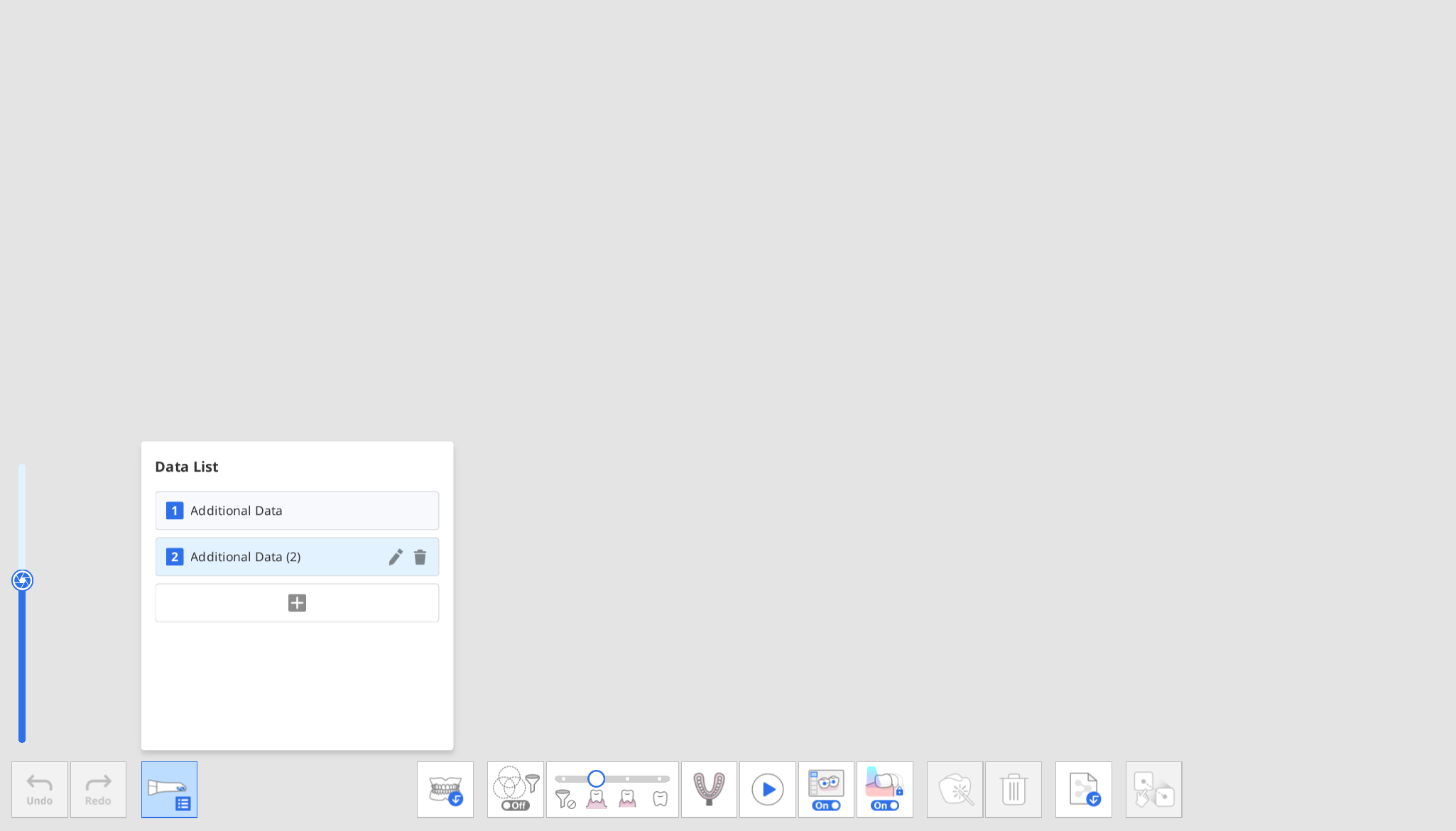1456x831 pixels.
Task: Select the Additional Data (2) row
Action: tap(297, 557)
